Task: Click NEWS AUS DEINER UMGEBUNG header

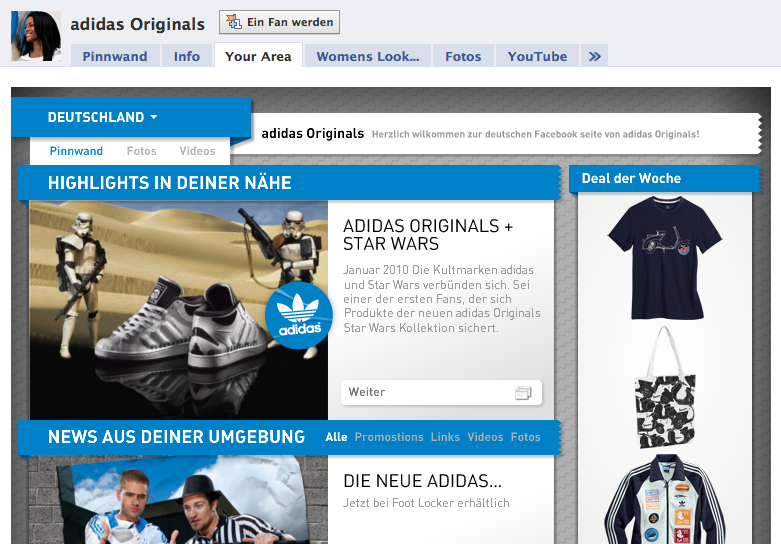Action: (x=176, y=437)
